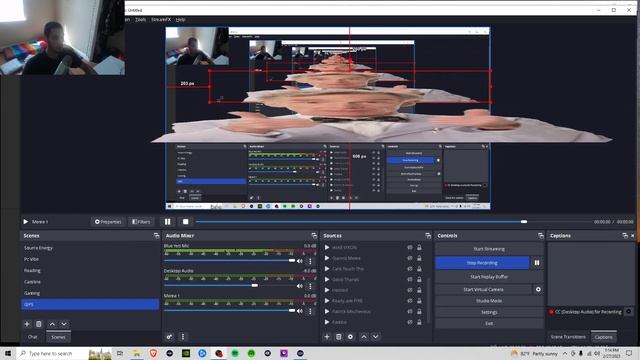Move the selected scene down
This screenshot has width=640, height=360.
click(64, 324)
